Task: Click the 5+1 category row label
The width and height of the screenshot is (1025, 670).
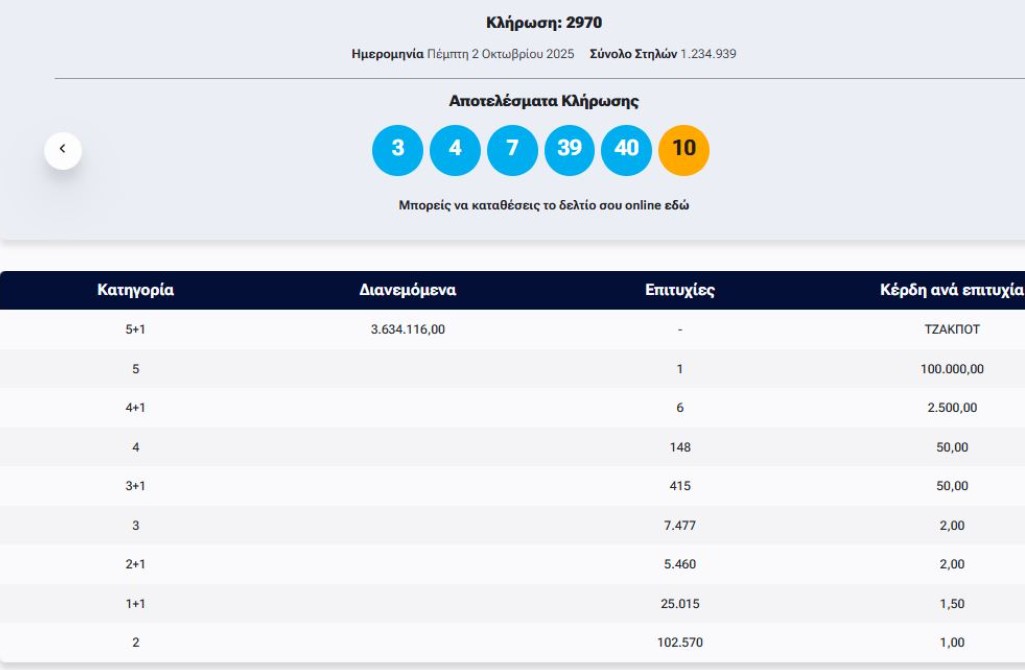Action: point(135,330)
